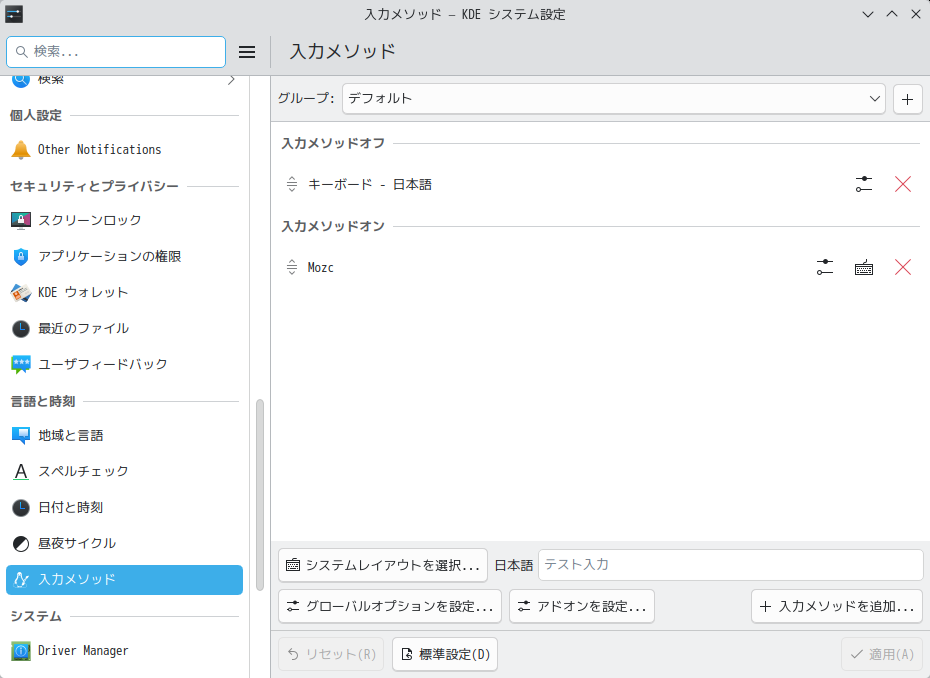Click drag handle of Mozc row
Image resolution: width=930 pixels, height=678 pixels.
pos(292,268)
